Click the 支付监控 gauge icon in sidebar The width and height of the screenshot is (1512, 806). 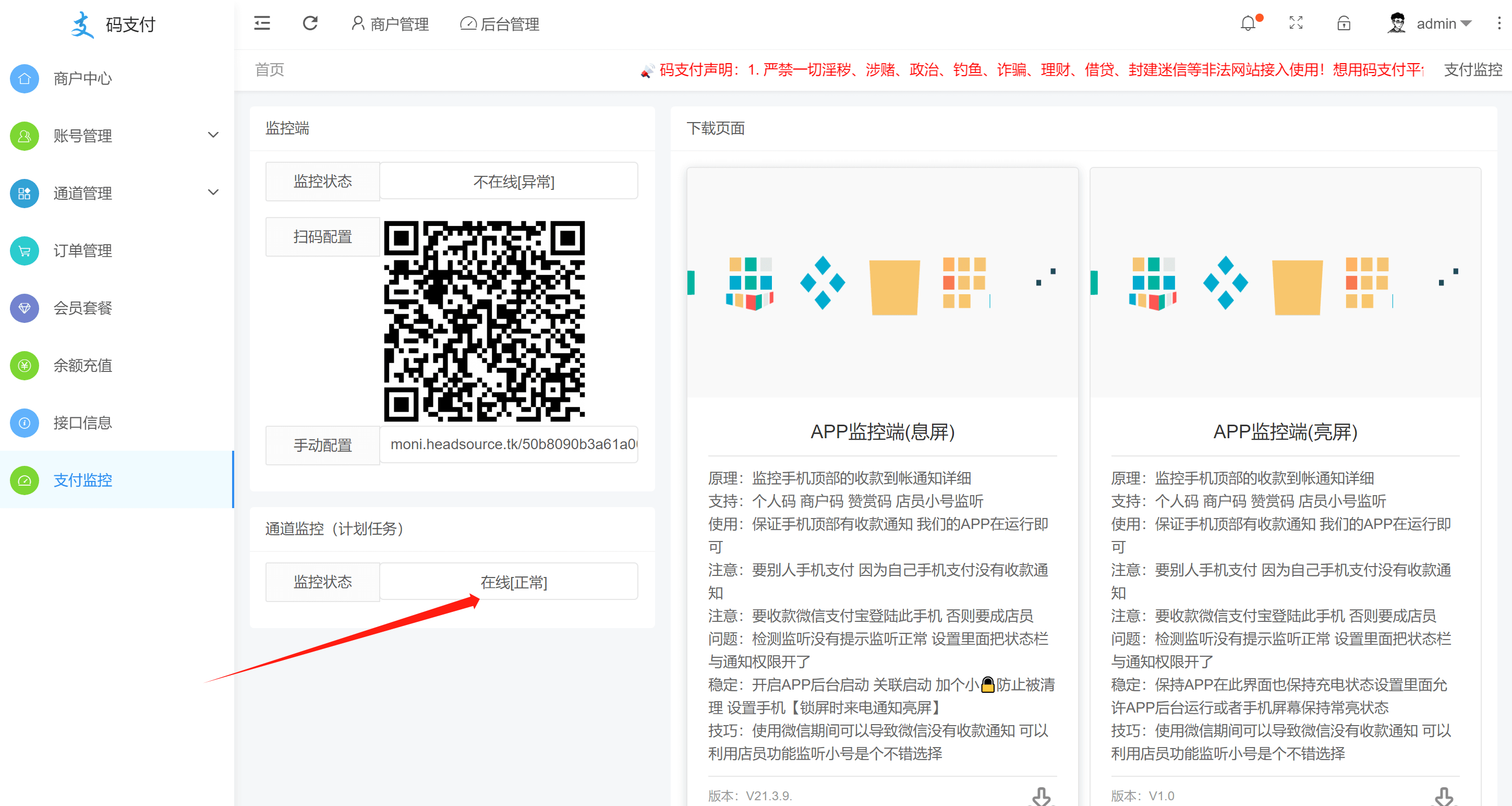pyautogui.click(x=25, y=480)
